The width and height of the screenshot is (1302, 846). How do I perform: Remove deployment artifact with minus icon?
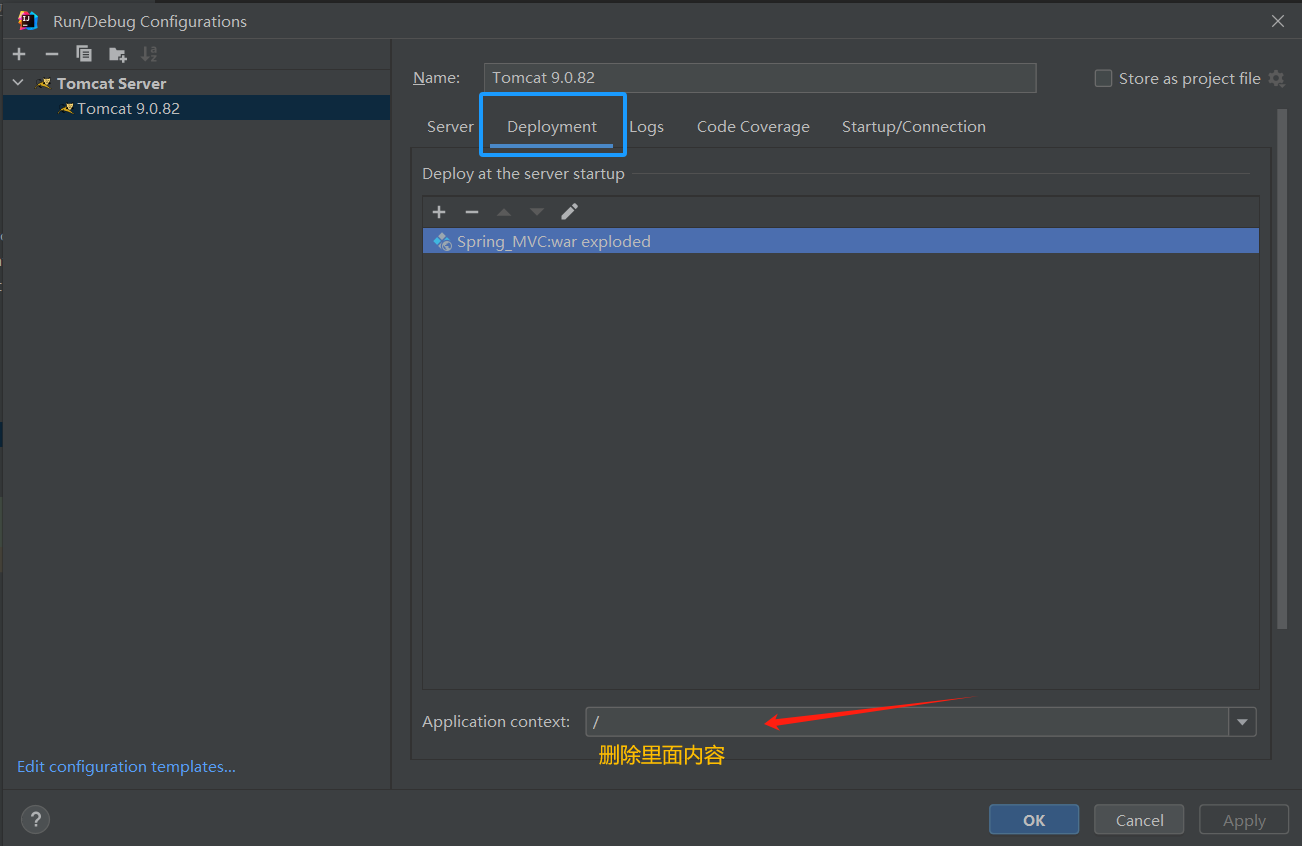click(472, 212)
